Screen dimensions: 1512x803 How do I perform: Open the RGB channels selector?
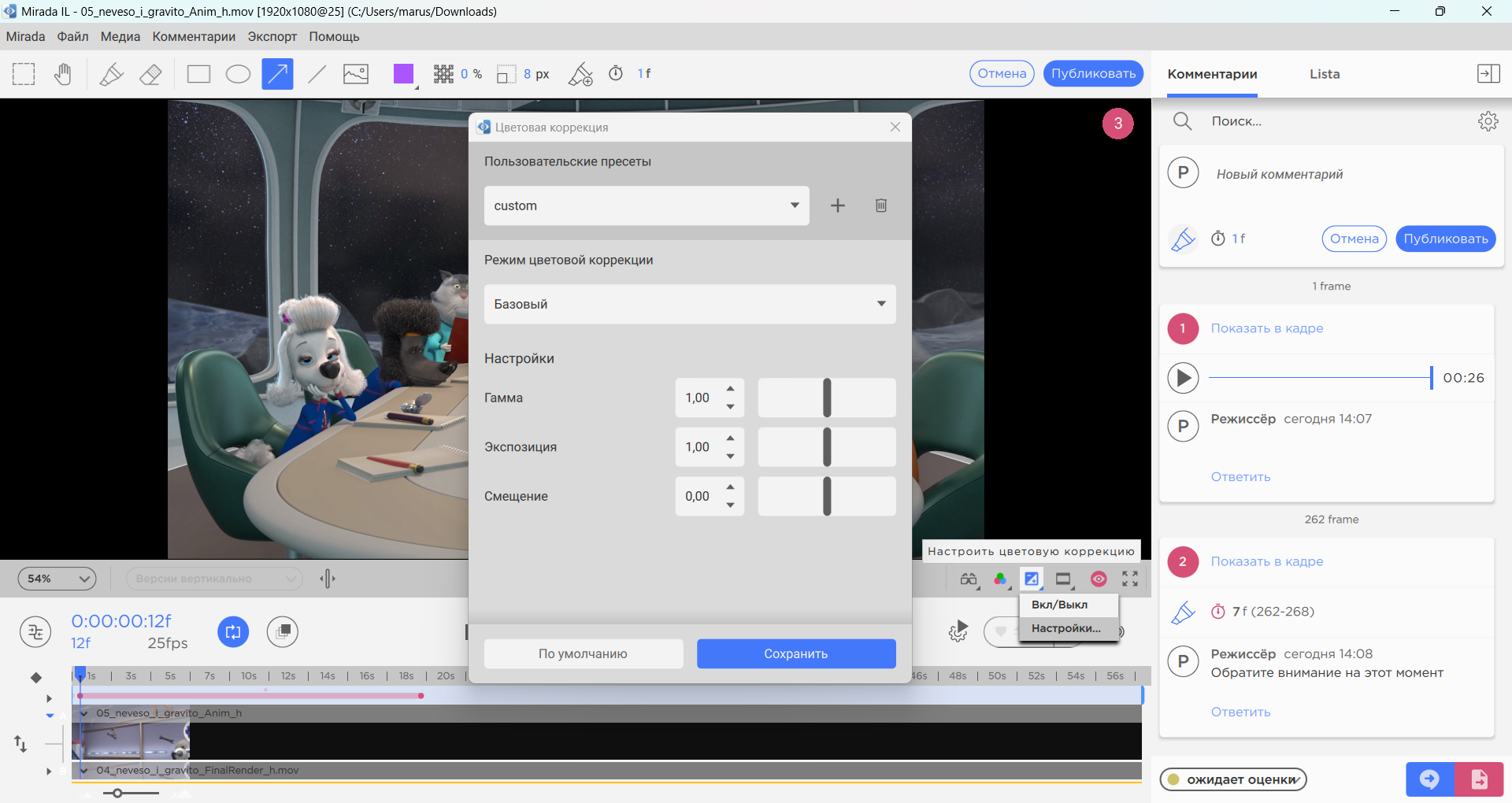(x=1000, y=579)
